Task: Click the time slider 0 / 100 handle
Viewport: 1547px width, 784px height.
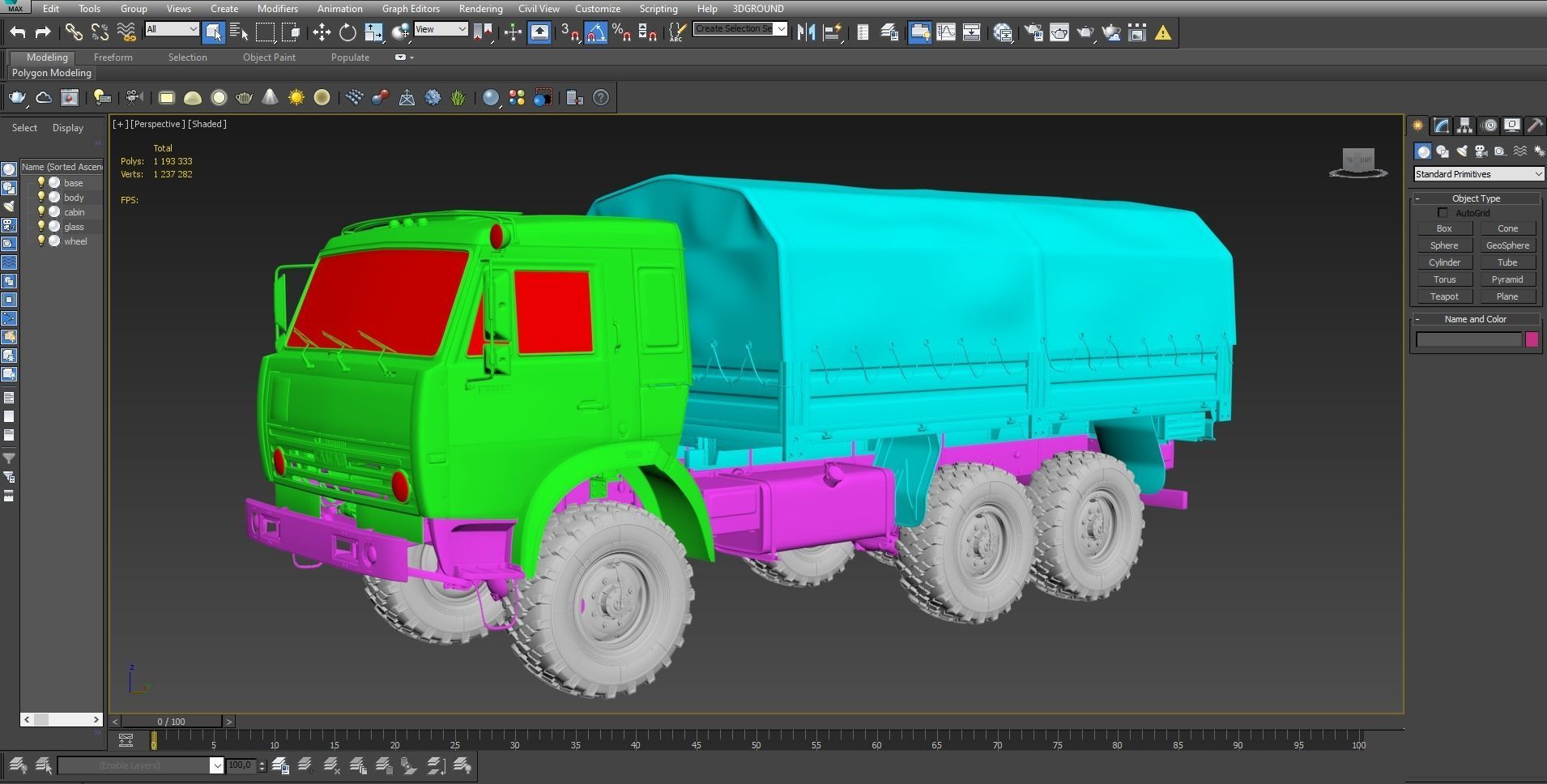Action: tap(172, 722)
